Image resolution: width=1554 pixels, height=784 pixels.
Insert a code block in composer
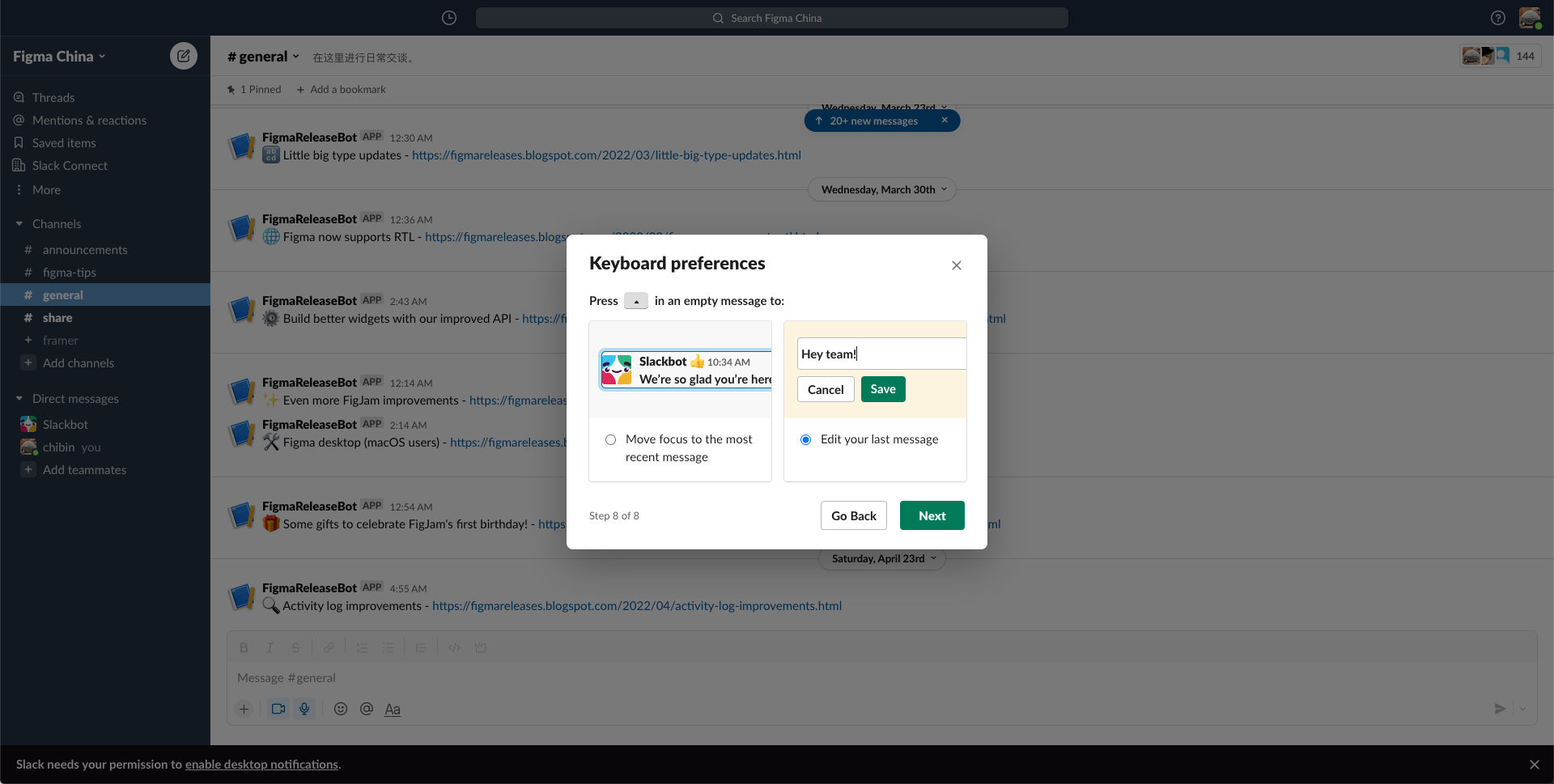pyautogui.click(x=480, y=647)
